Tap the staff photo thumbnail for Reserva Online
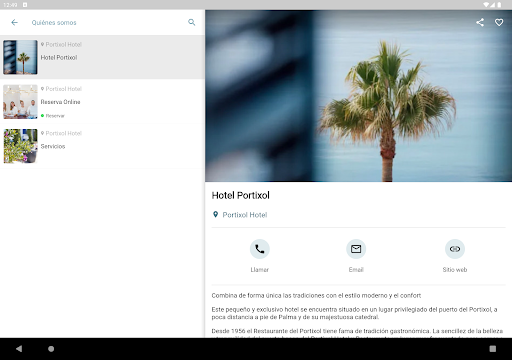Image resolution: width=512 pixels, height=360 pixels. pyautogui.click(x=20, y=102)
